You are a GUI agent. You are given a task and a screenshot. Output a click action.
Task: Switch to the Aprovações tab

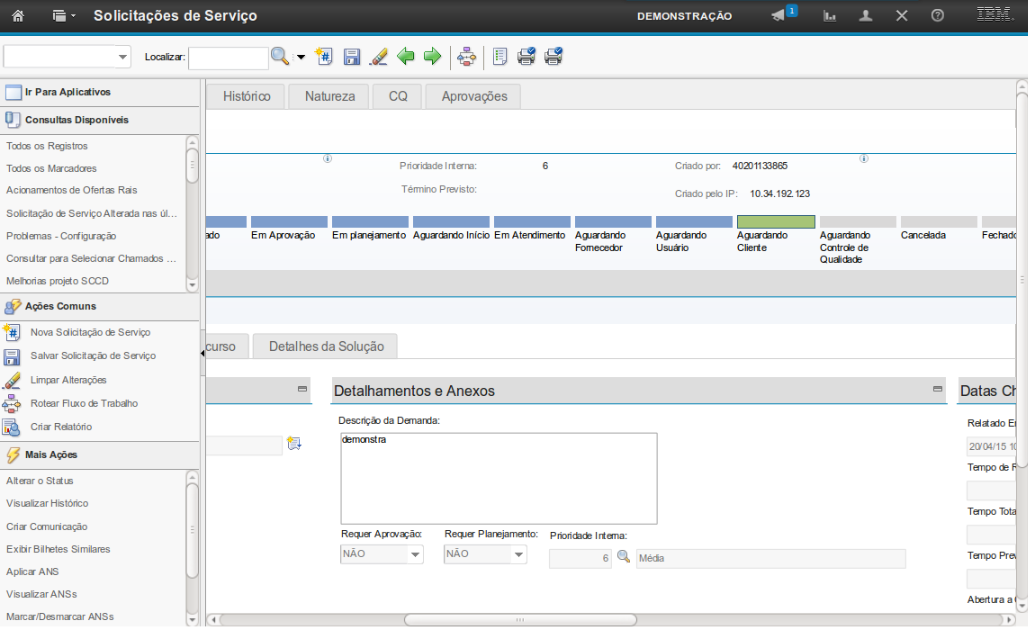point(474,97)
